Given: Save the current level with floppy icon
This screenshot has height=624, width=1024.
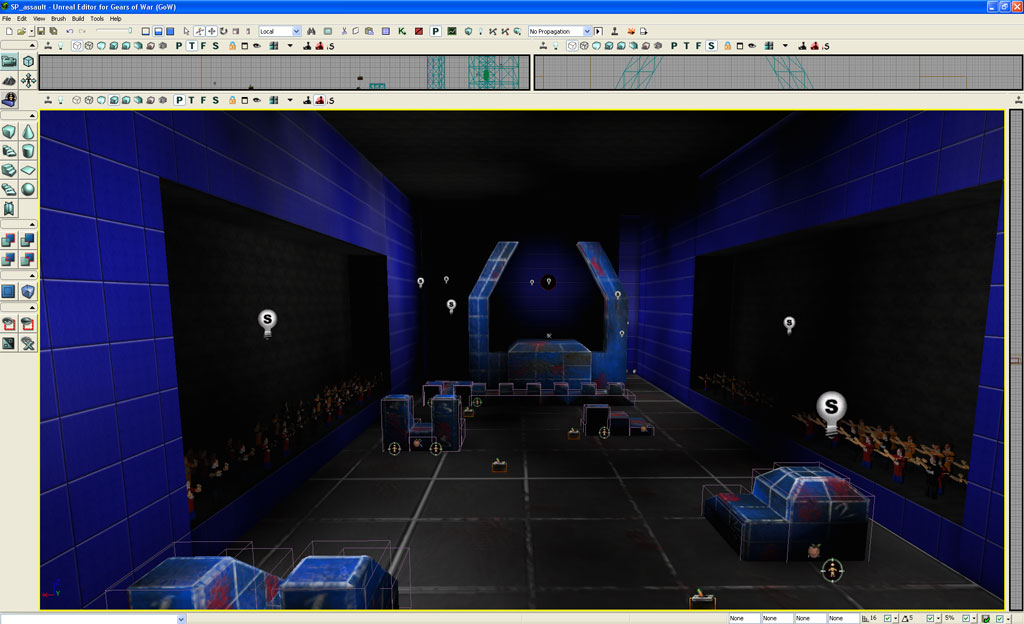Looking at the screenshot, I should click(41, 31).
